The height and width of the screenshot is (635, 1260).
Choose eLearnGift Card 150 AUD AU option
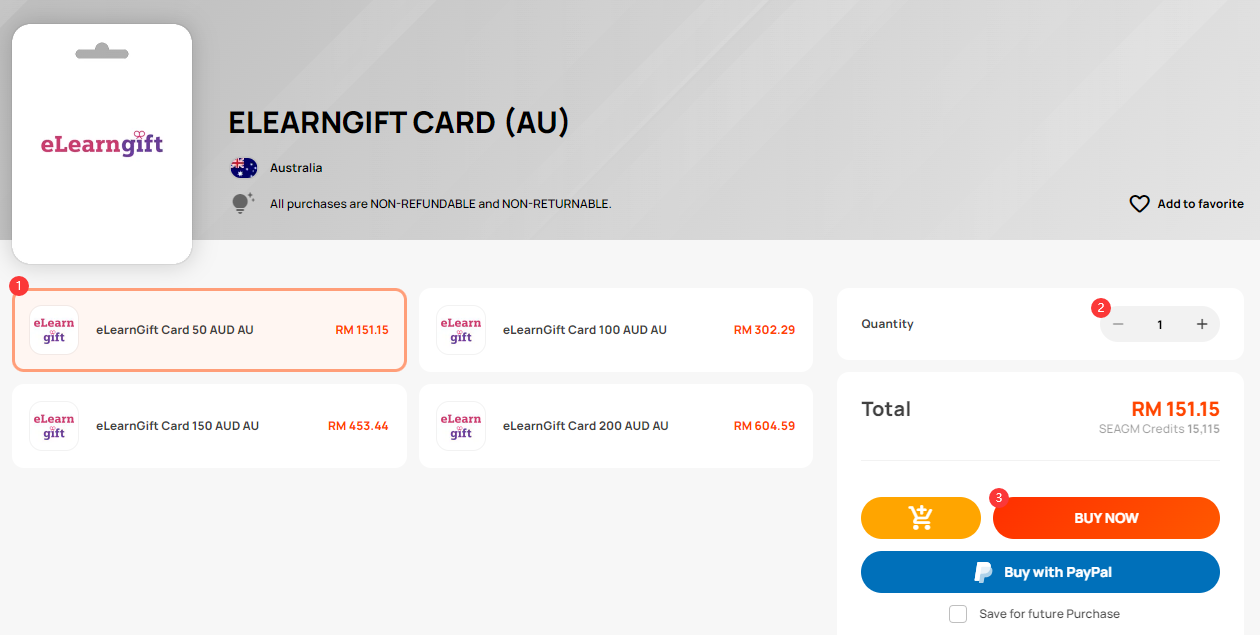point(209,426)
